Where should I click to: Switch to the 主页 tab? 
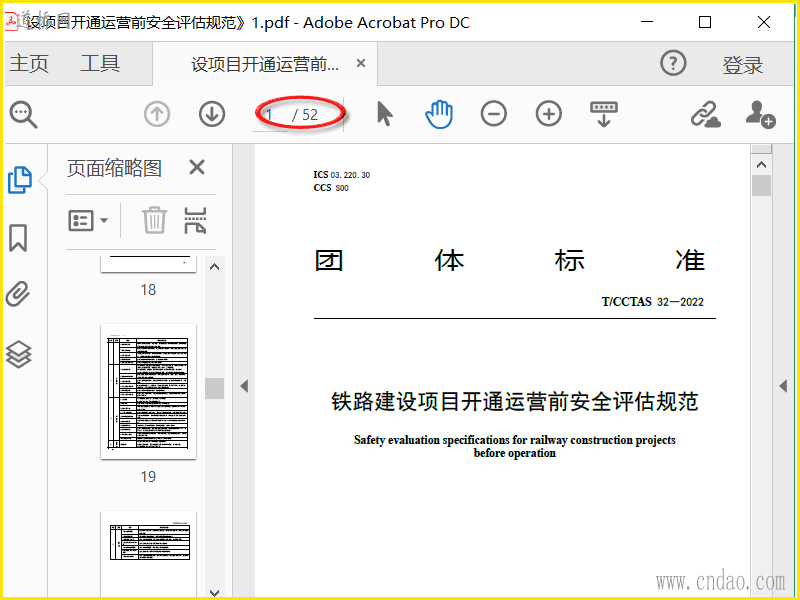coord(29,63)
